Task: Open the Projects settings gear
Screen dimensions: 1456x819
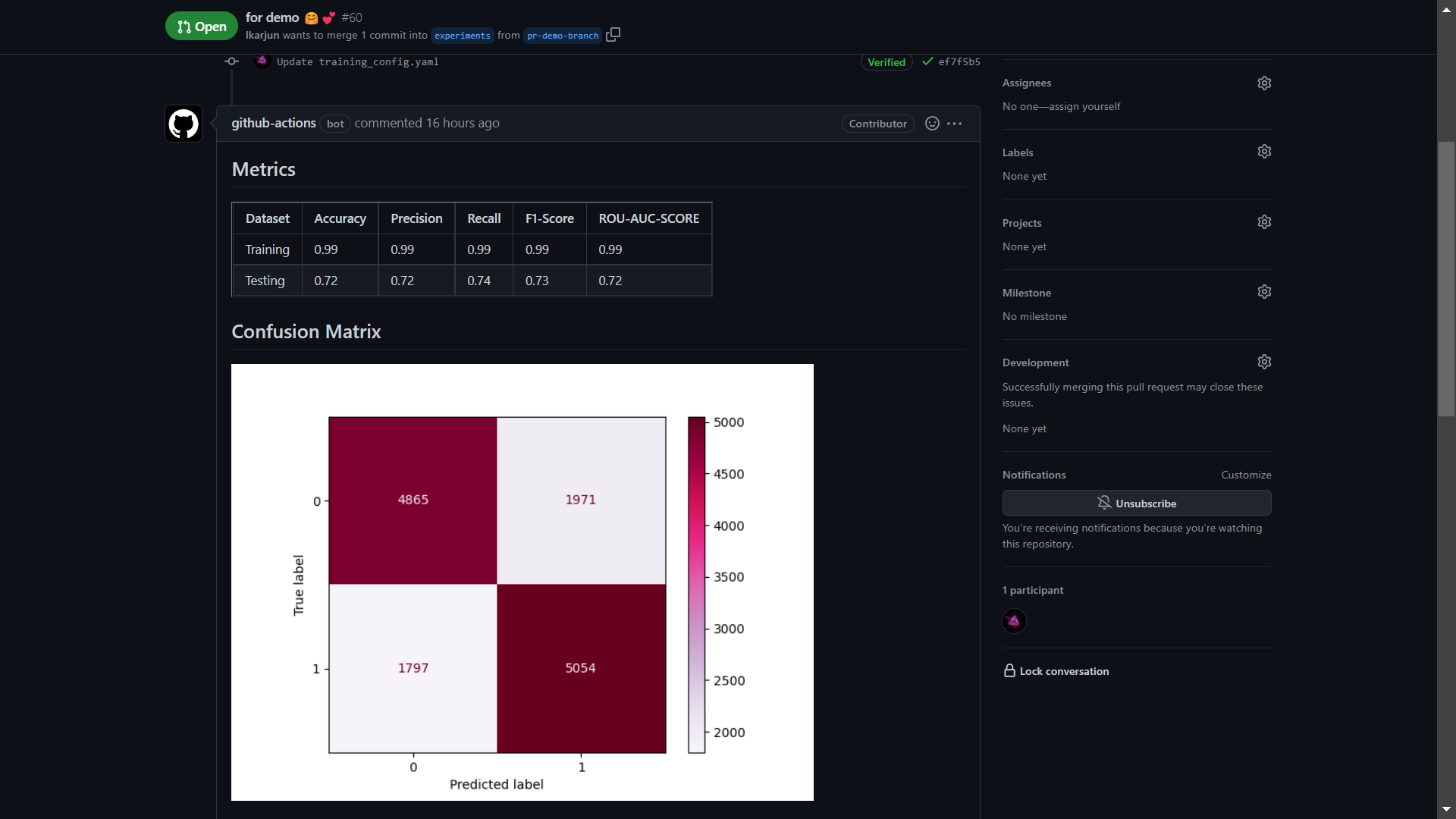Action: click(1264, 221)
